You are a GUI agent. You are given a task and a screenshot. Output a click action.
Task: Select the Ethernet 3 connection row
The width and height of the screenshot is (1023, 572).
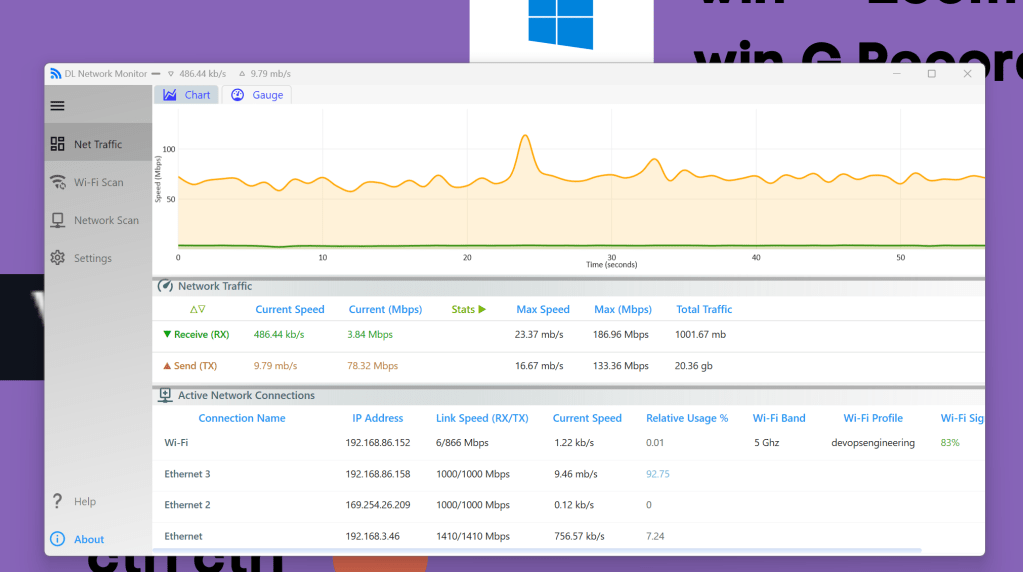568,474
